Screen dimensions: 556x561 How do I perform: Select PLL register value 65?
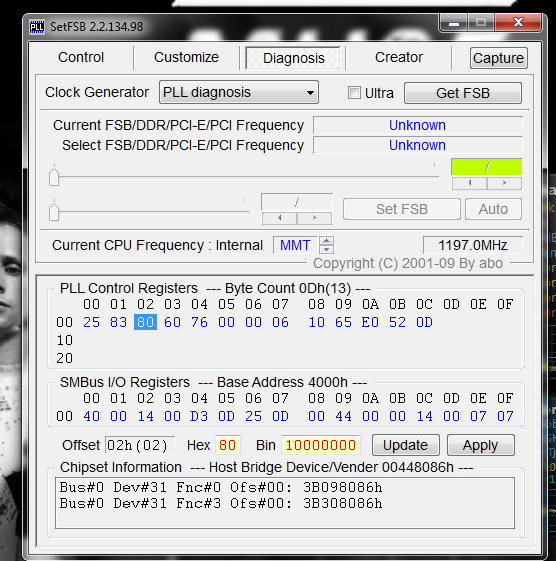point(343,322)
